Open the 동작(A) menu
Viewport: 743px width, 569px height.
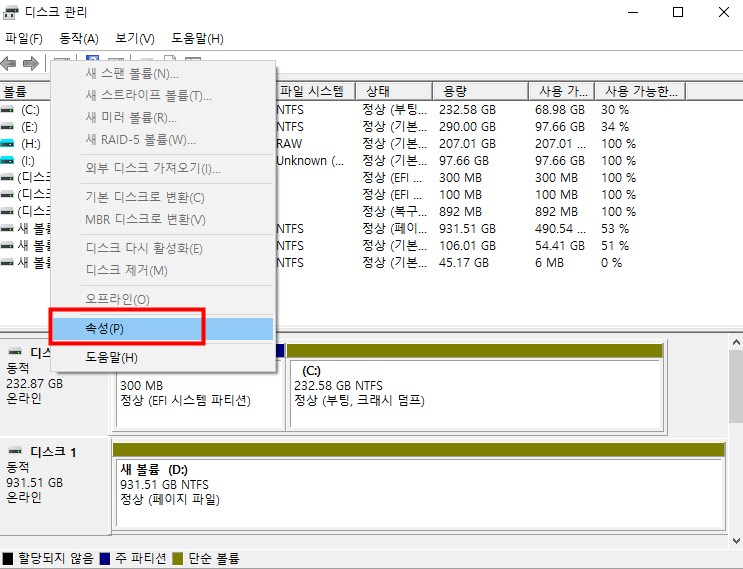pos(79,38)
